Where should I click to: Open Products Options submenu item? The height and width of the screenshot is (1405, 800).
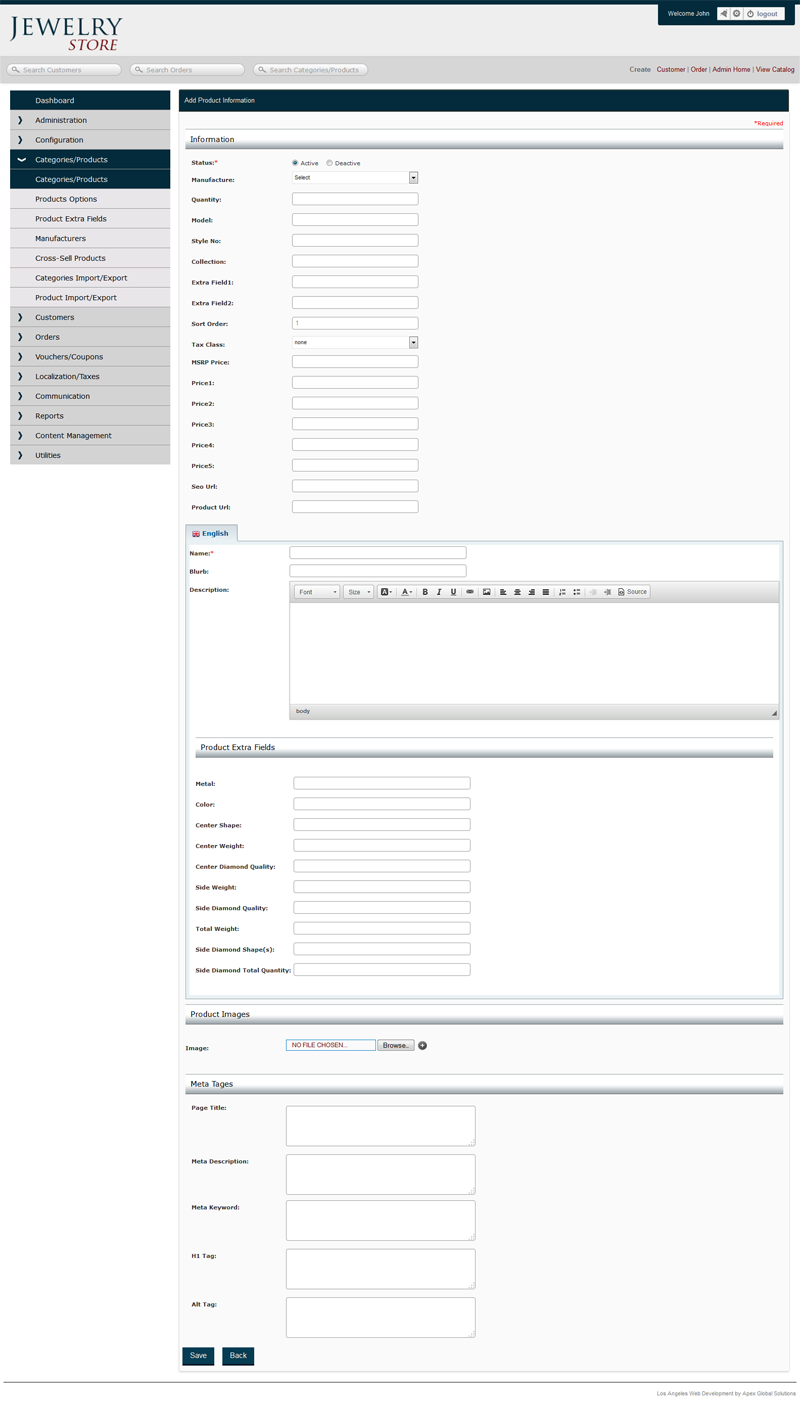(x=90, y=199)
